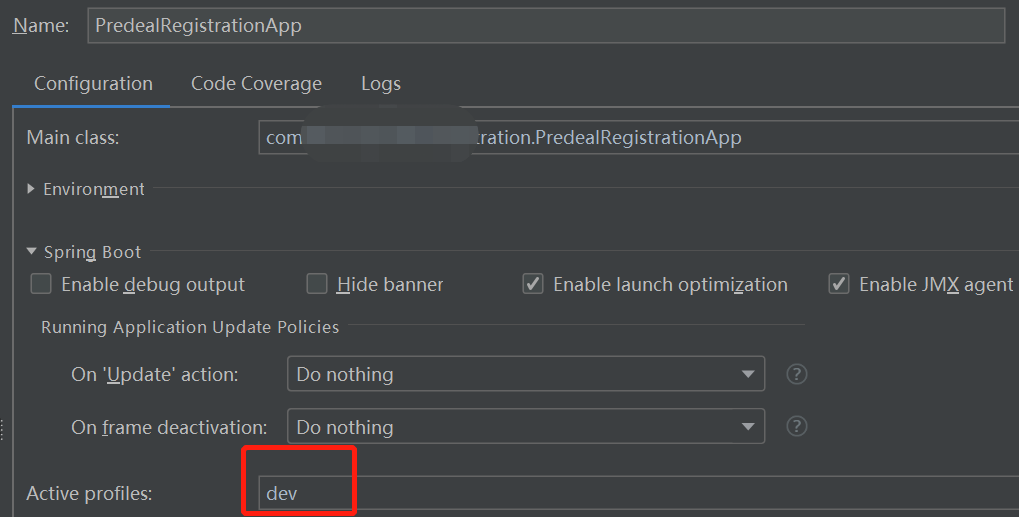Click the On 'Update' action label
Viewport: 1019px width, 517px height.
point(155,375)
